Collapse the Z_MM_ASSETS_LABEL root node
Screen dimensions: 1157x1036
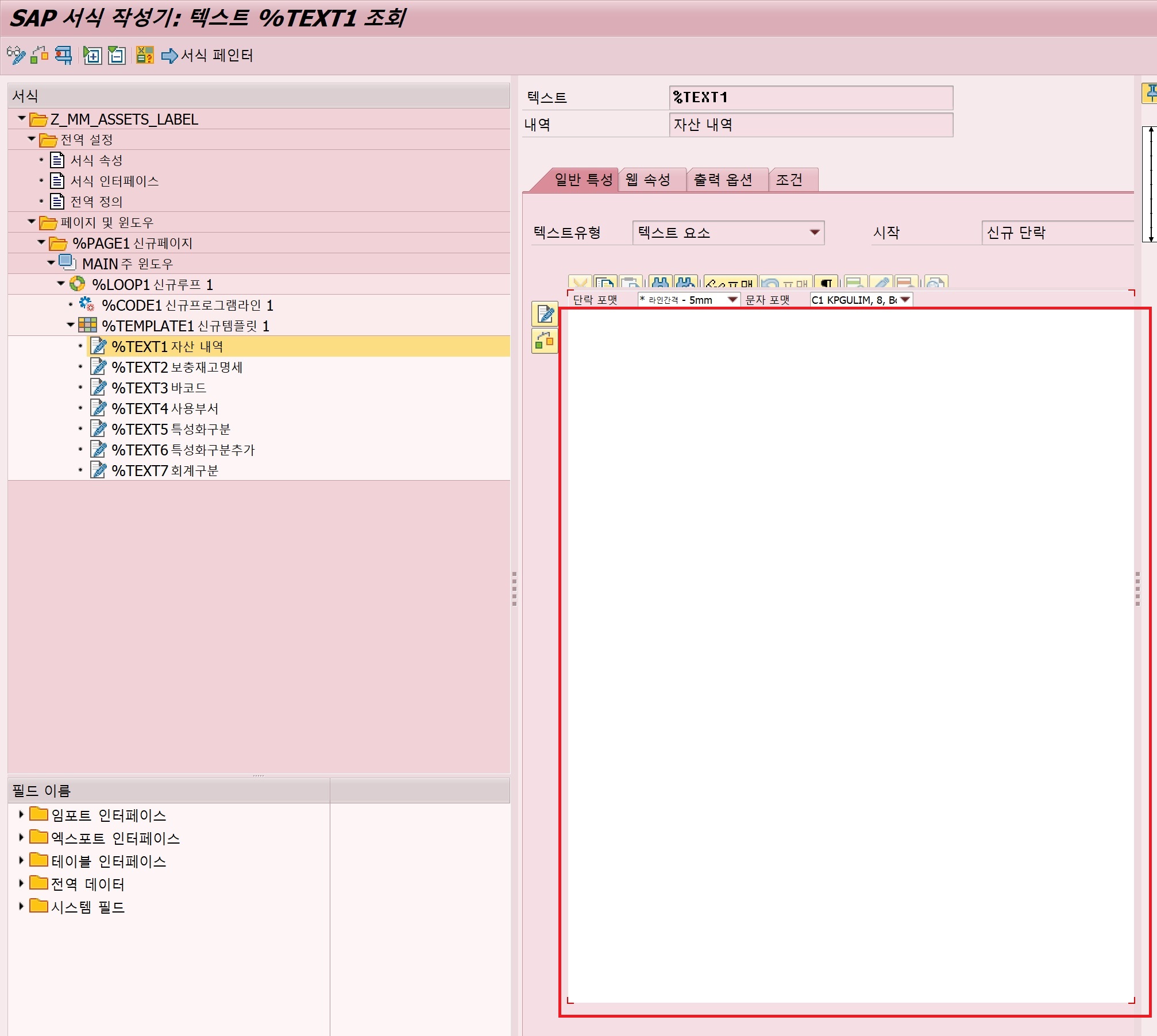[x=22, y=118]
